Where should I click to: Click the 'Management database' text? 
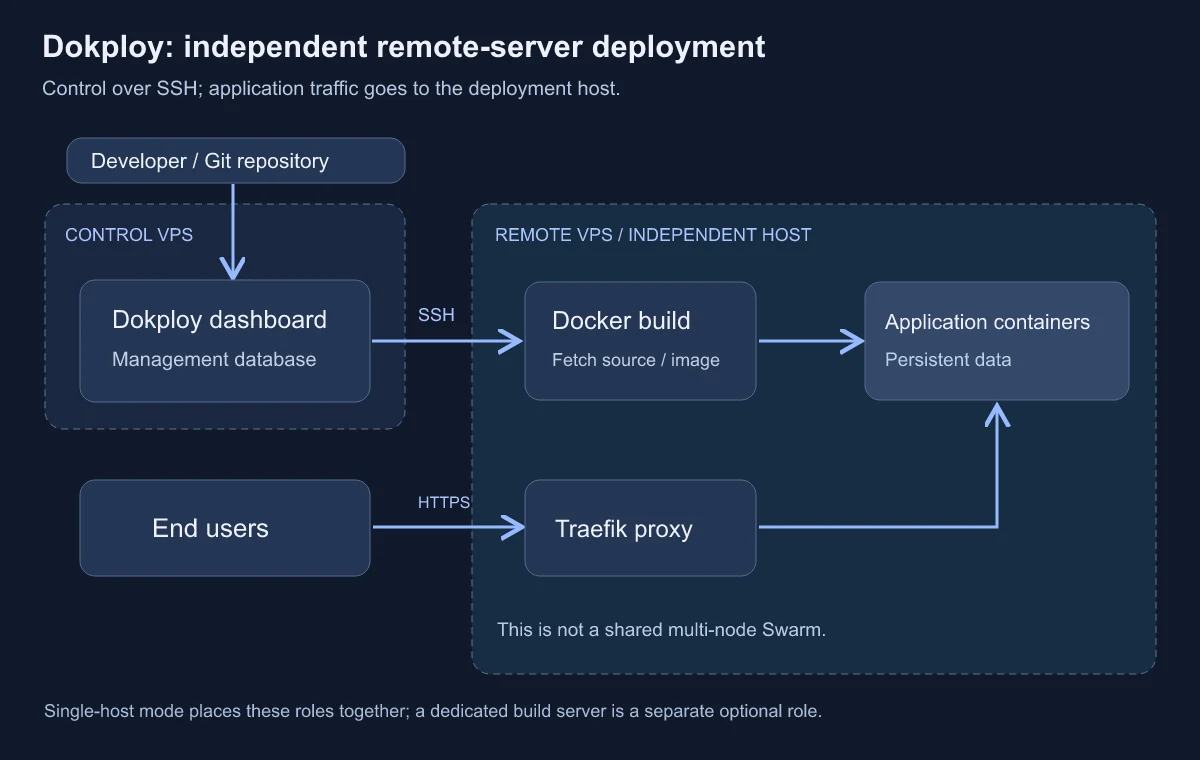(x=214, y=360)
